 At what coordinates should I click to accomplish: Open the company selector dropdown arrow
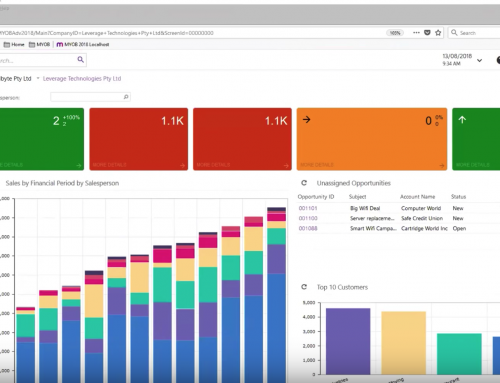pyautogui.click(x=38, y=78)
